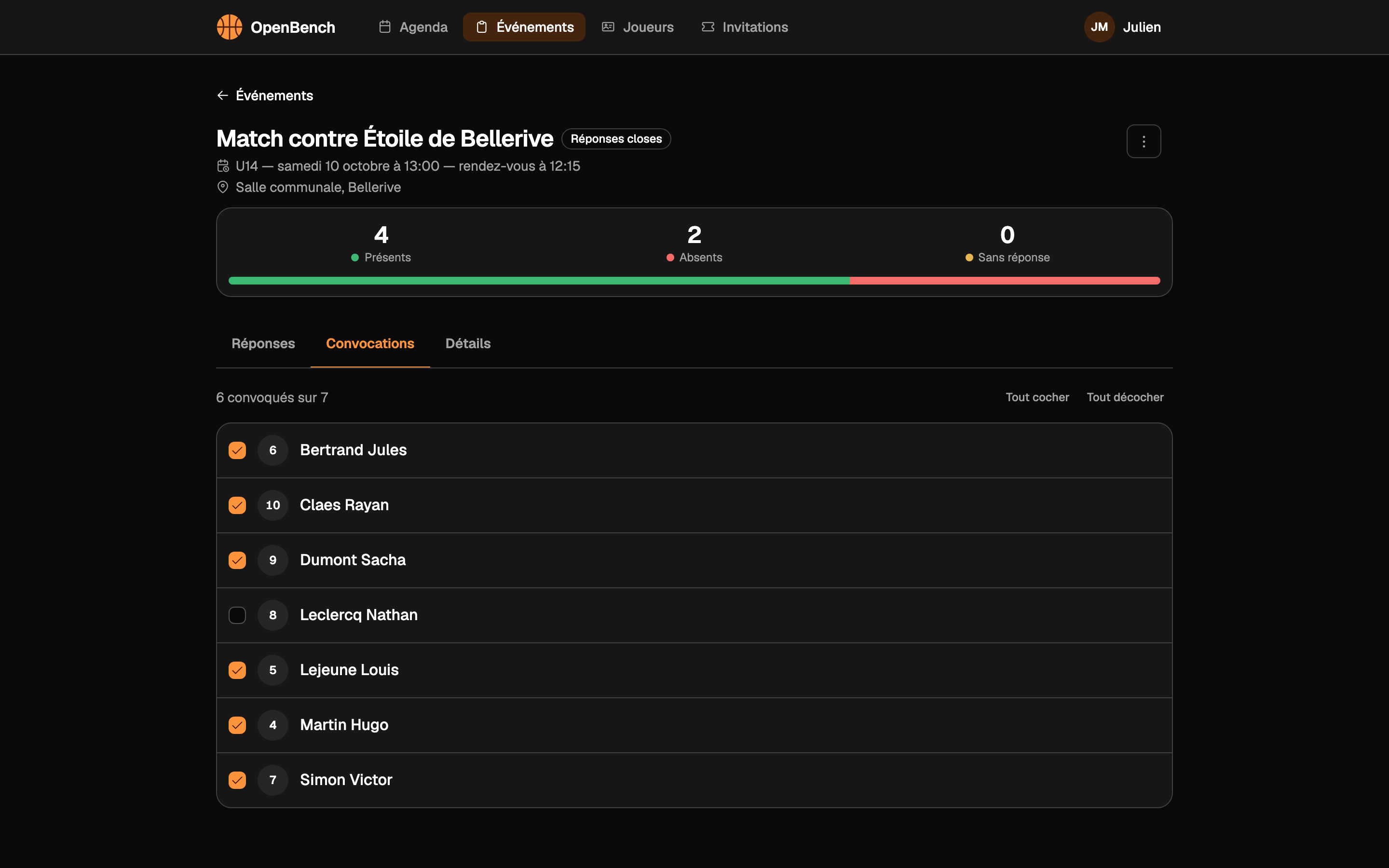Click the Joueurs ID card icon
This screenshot has height=868, width=1389.
click(608, 27)
